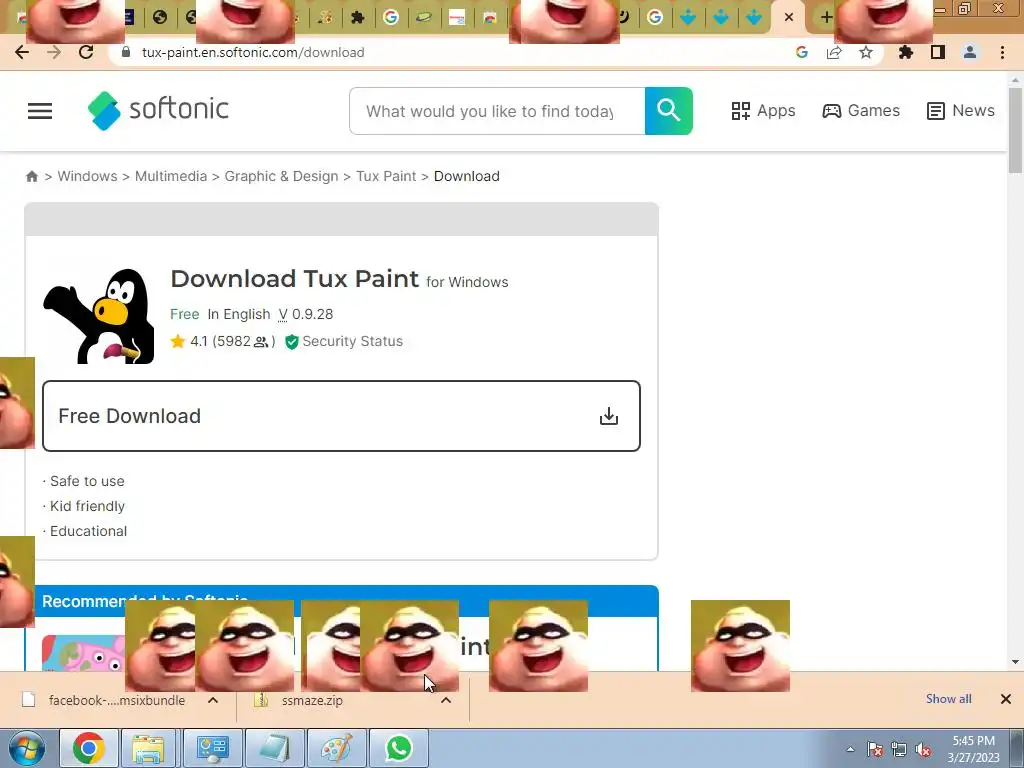Image resolution: width=1024 pixels, height=768 pixels.
Task: Close the downloads bar
Action: (1006, 699)
